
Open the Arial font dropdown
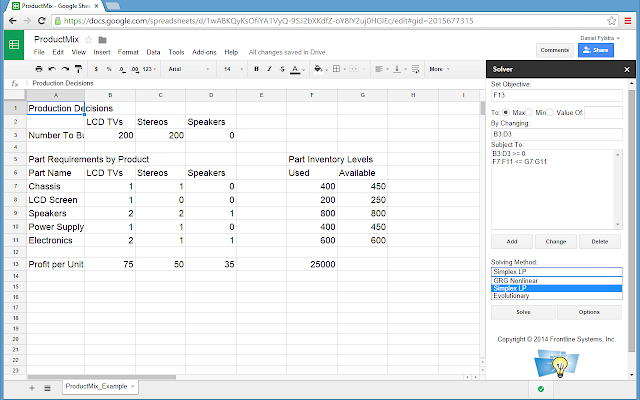pos(189,69)
